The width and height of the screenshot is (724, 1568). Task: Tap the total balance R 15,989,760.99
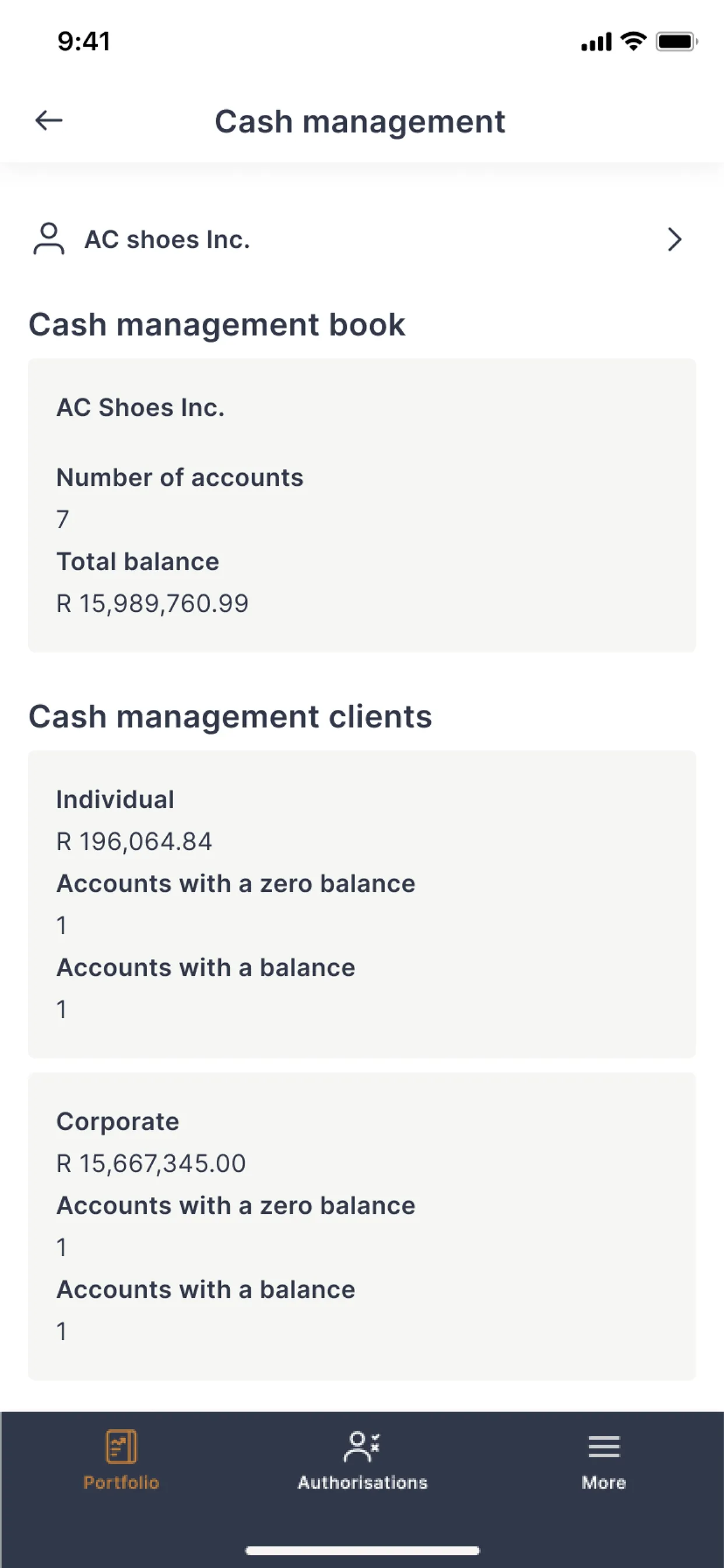click(x=152, y=603)
